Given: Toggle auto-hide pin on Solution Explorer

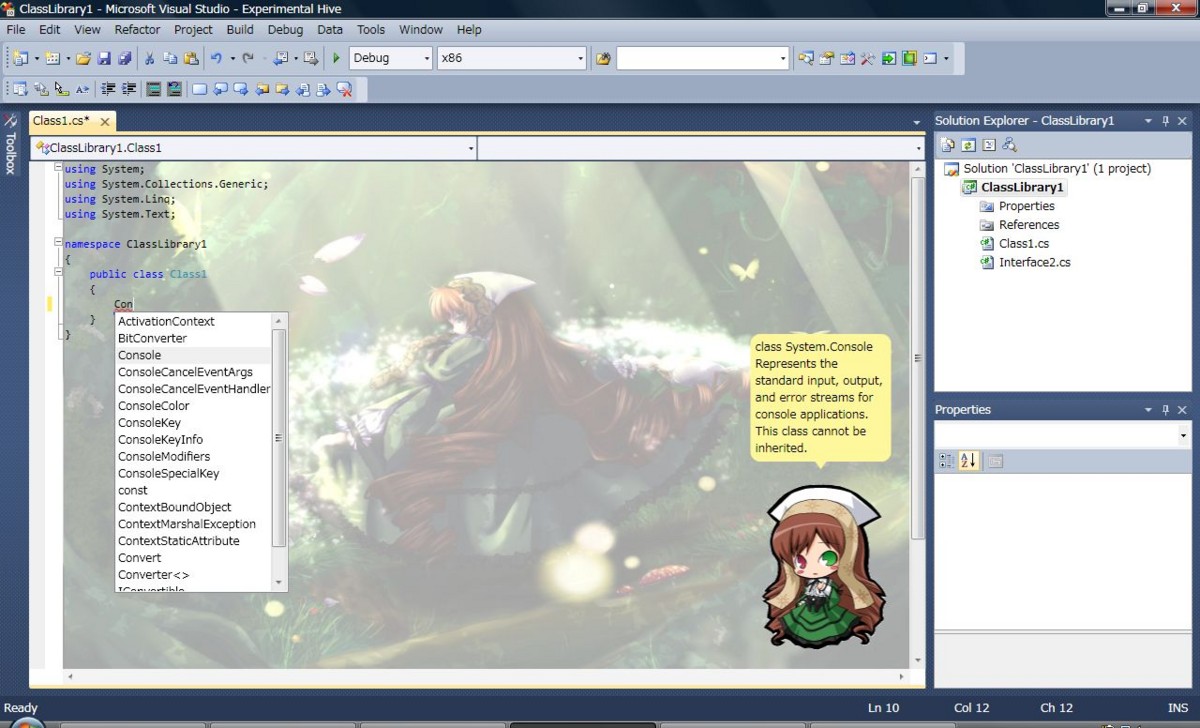Looking at the screenshot, I should (x=1165, y=121).
